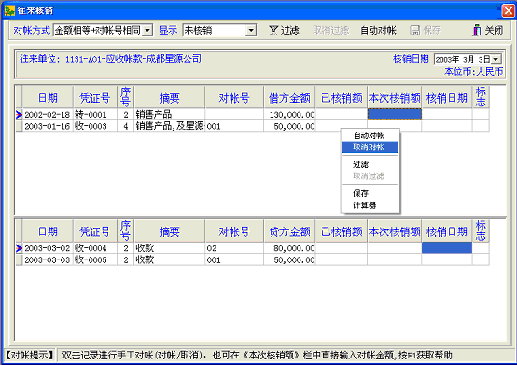Choose 计算器 in the context menu

(x=370, y=205)
